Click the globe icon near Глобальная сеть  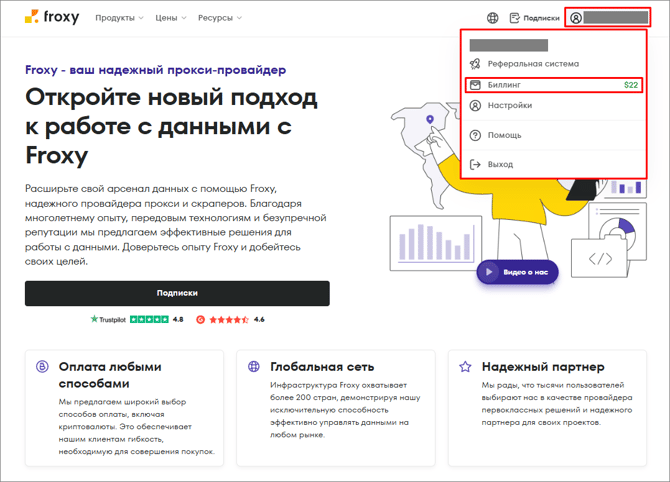254,367
